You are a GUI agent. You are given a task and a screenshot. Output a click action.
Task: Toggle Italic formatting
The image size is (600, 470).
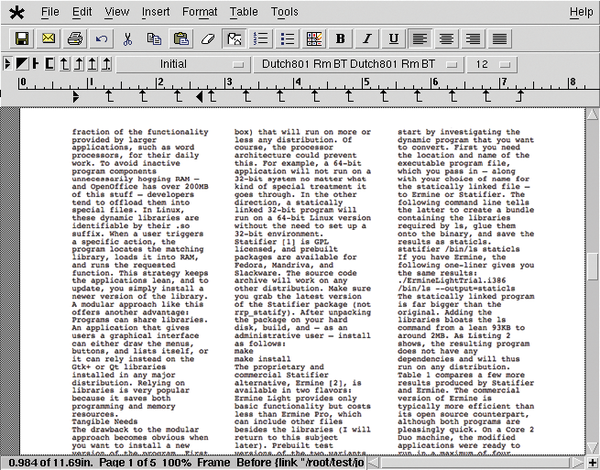[x=367, y=39]
